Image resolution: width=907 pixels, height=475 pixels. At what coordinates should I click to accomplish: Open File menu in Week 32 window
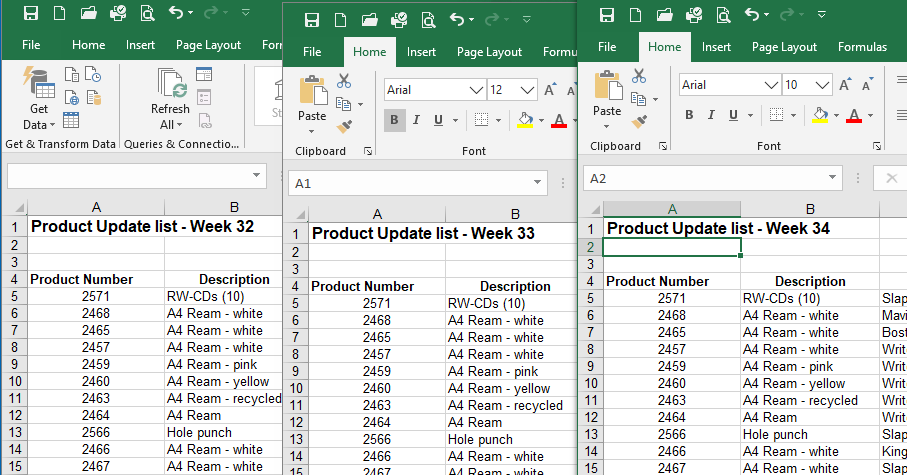(31, 45)
